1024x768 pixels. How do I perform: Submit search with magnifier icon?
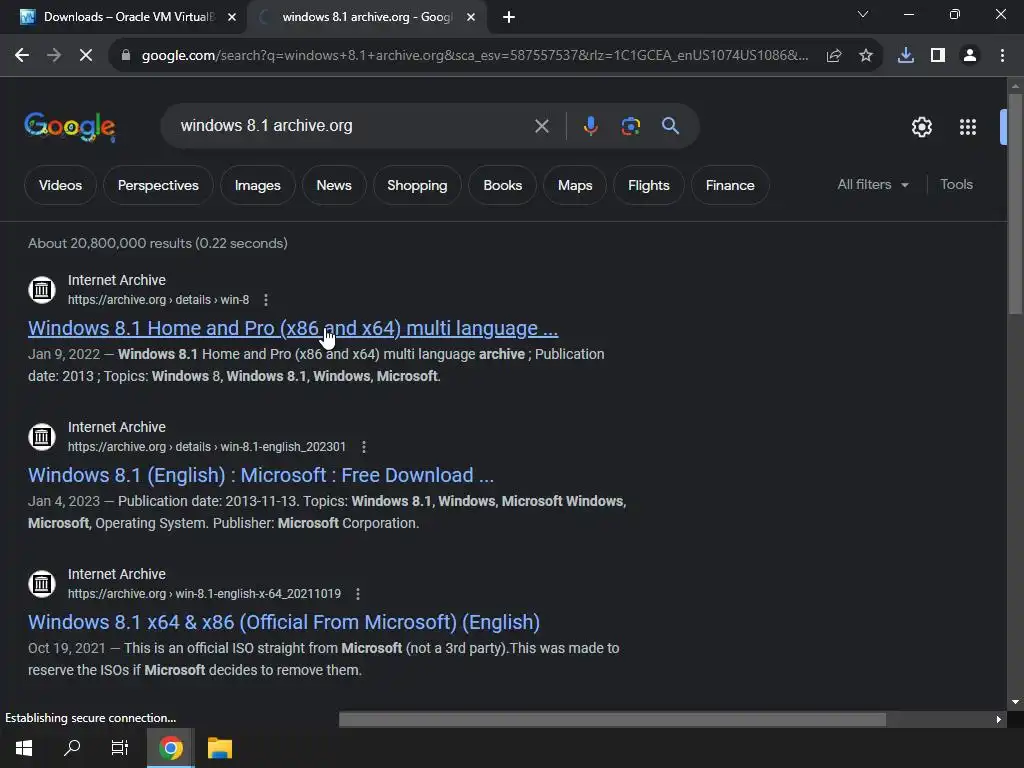tap(670, 126)
